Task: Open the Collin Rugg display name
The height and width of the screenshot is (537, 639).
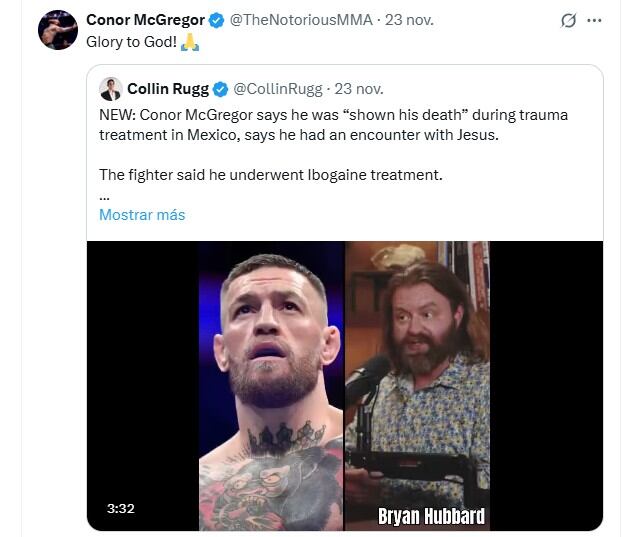Action: 168,88
